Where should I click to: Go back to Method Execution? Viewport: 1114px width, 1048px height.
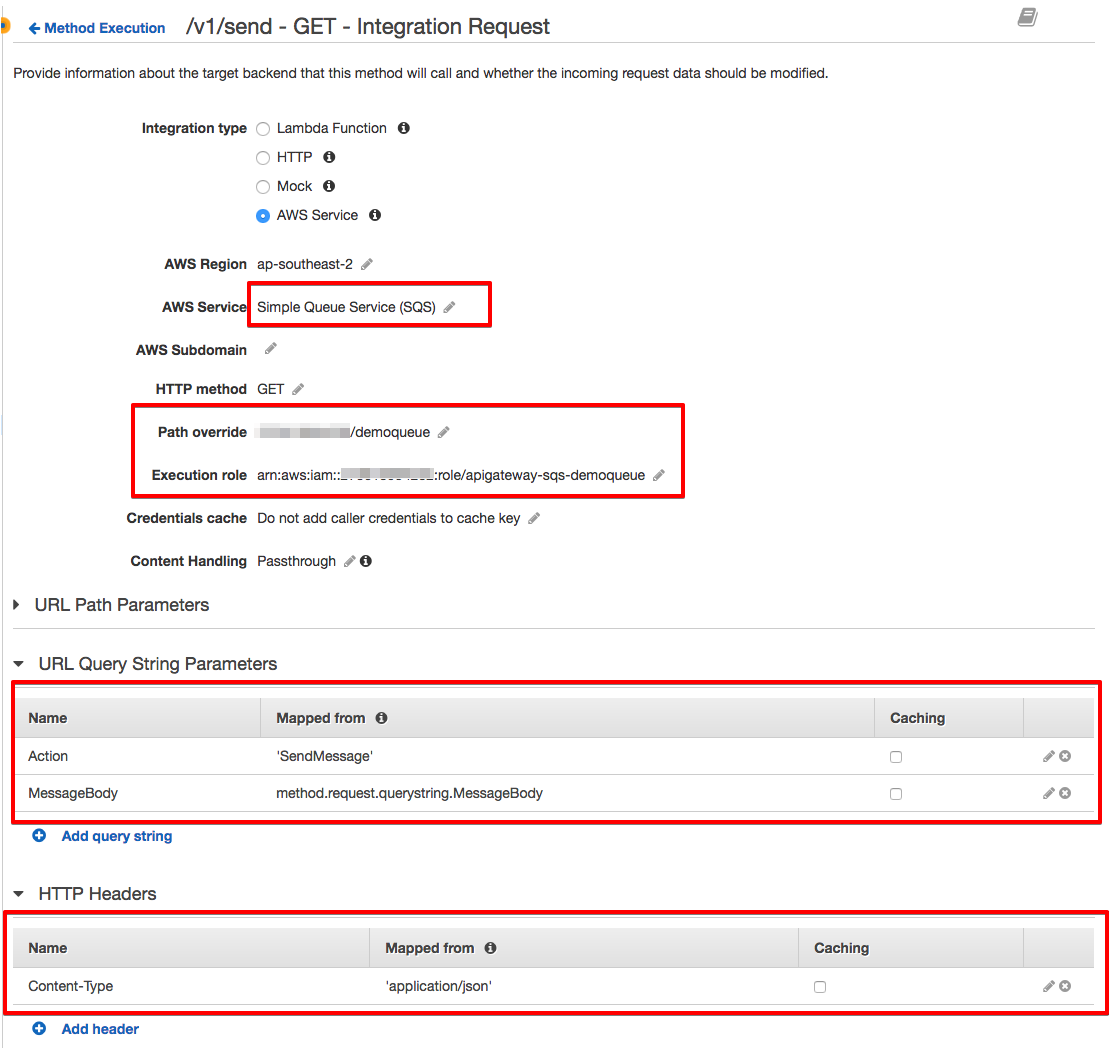pyautogui.click(x=97, y=28)
